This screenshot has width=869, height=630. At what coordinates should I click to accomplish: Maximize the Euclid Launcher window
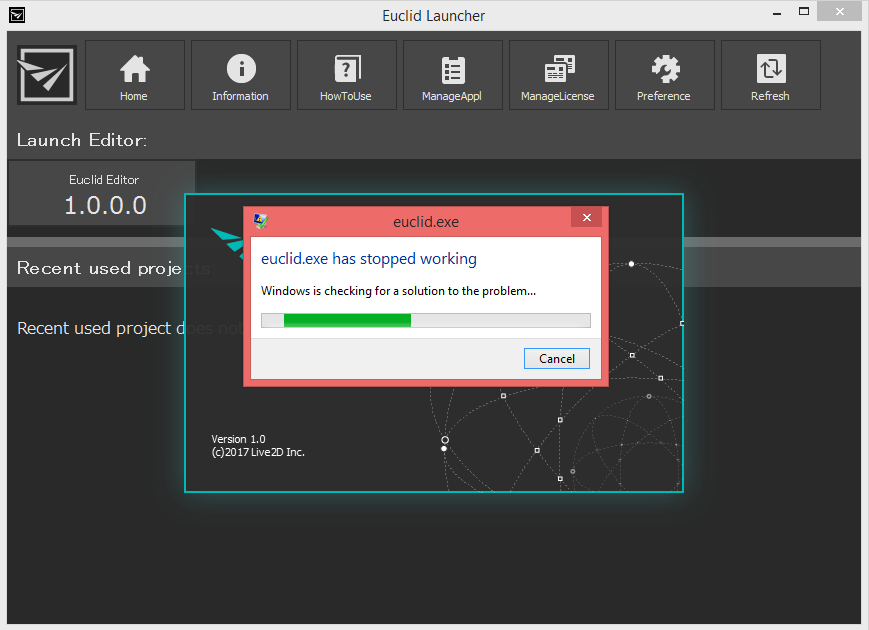pos(804,12)
